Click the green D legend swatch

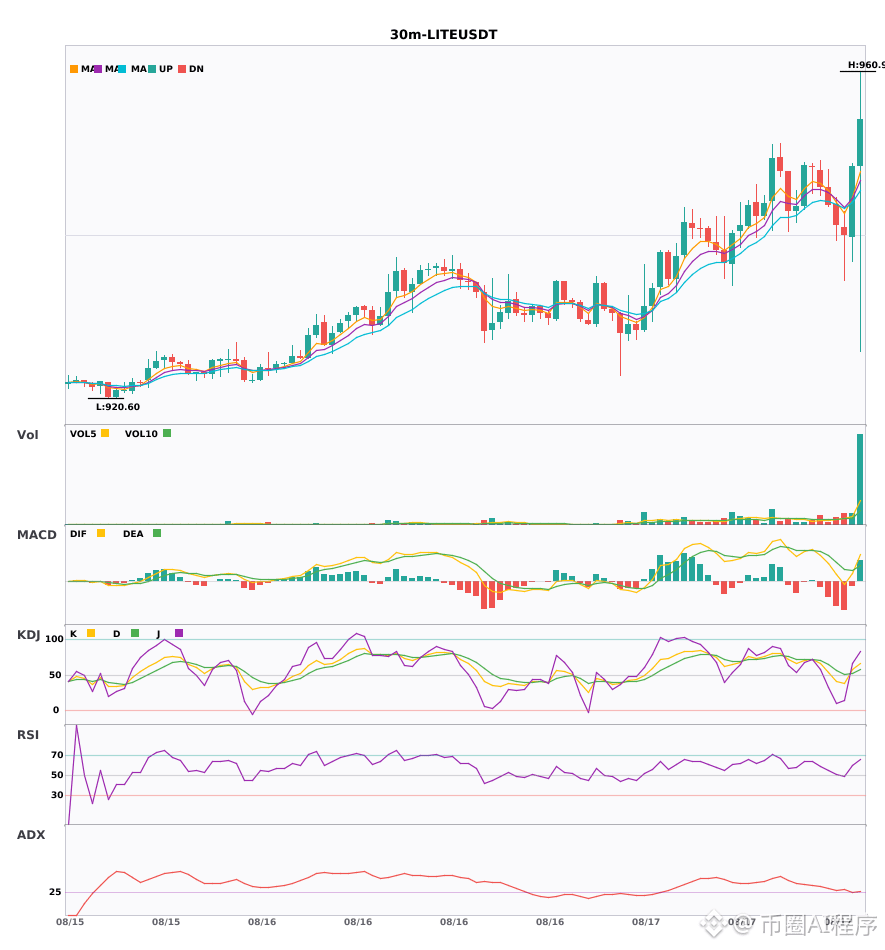pos(135,633)
